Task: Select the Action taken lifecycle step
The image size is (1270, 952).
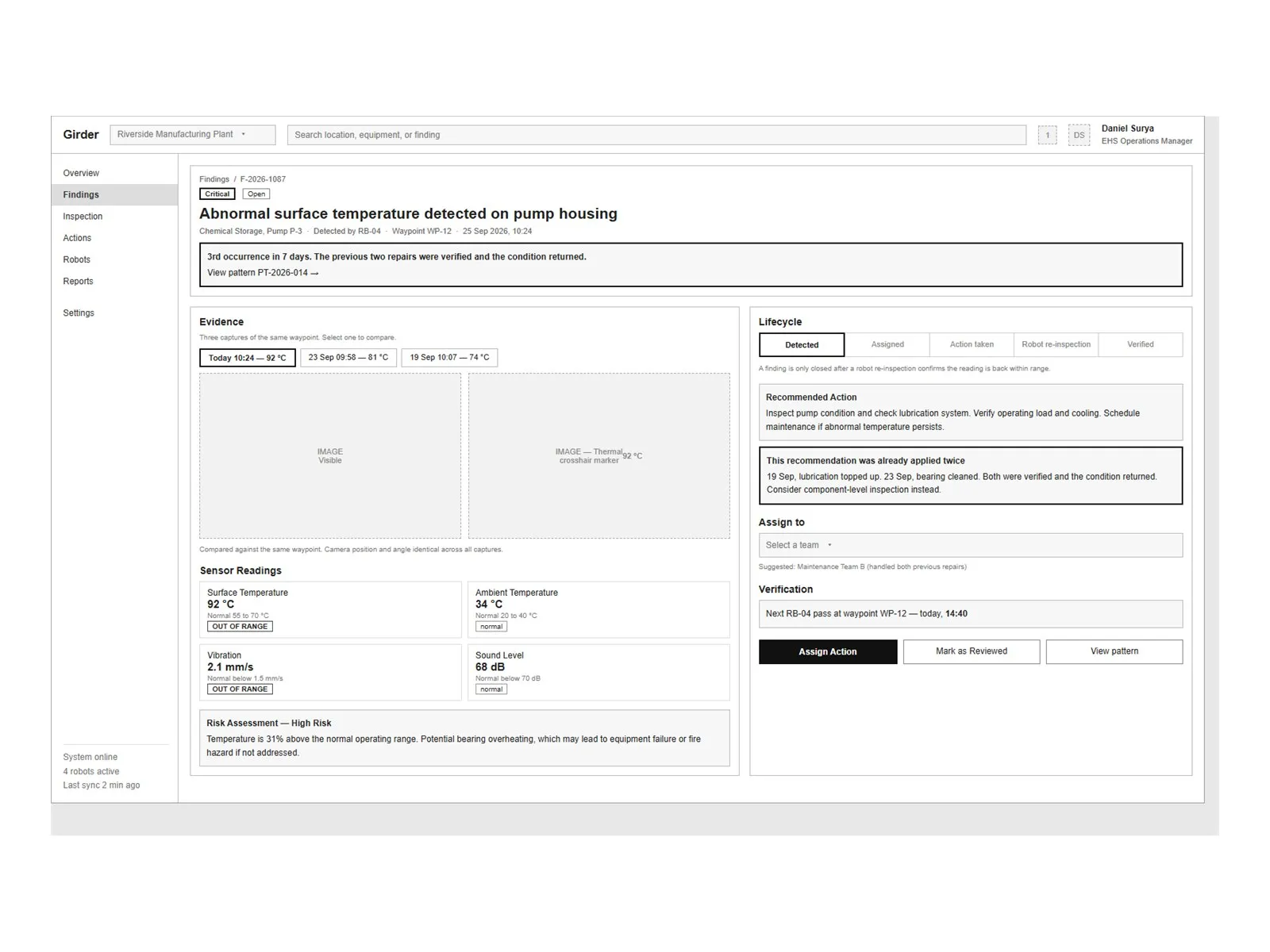Action: pyautogui.click(x=972, y=344)
